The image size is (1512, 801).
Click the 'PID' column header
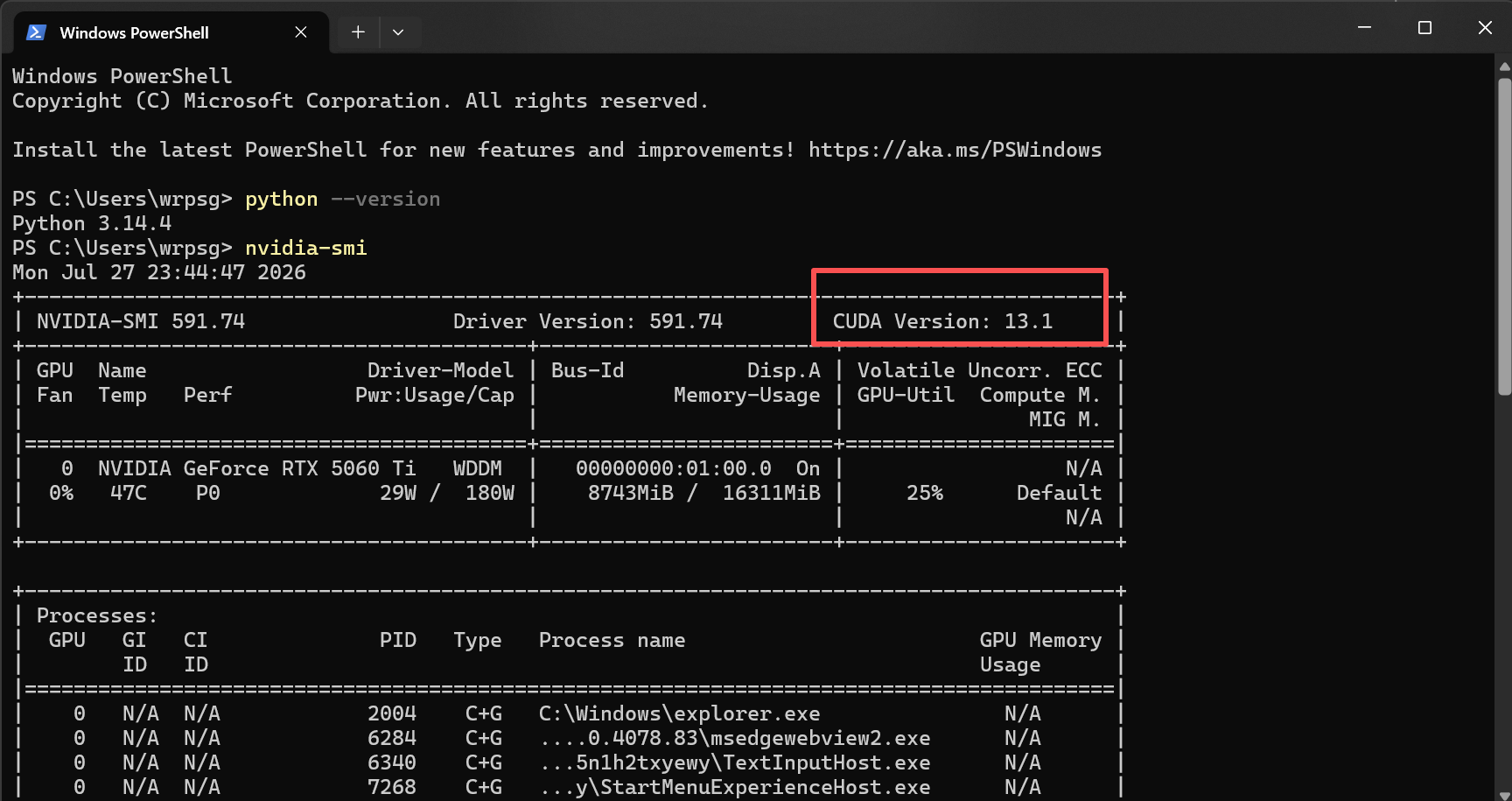[x=397, y=640]
